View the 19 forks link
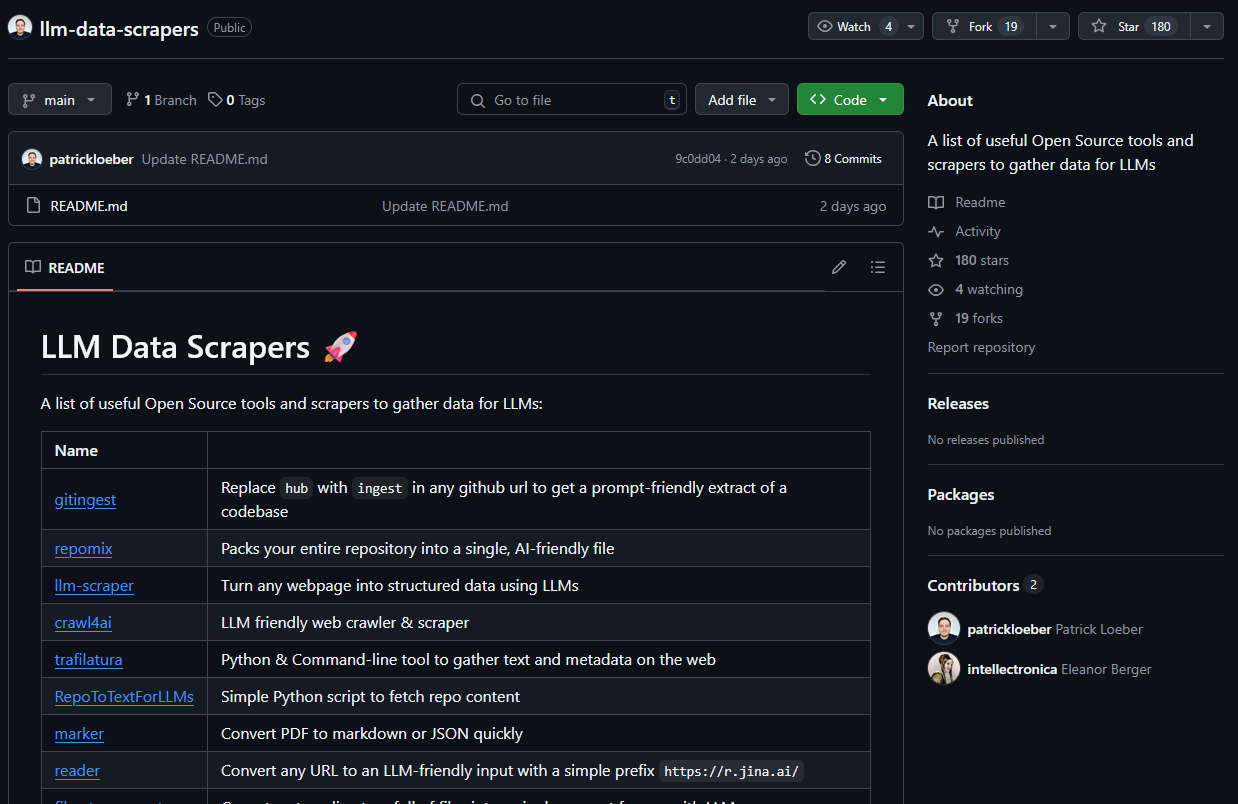1238x804 pixels. coord(966,318)
